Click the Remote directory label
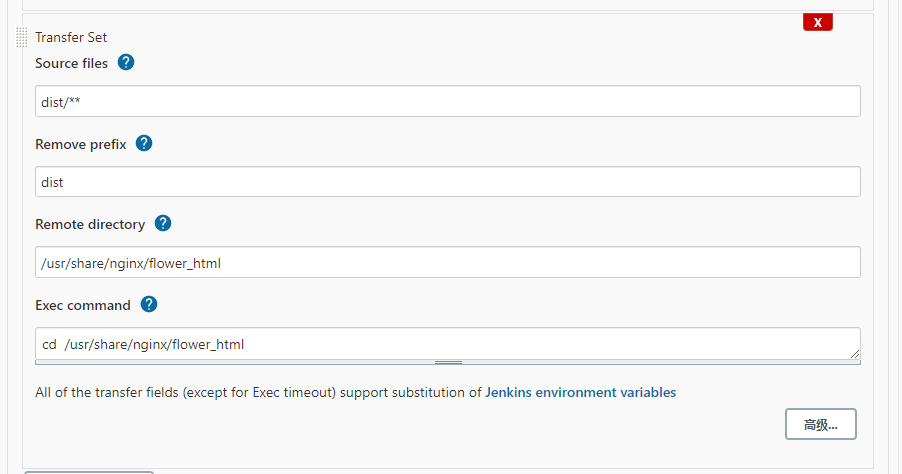 tap(90, 225)
